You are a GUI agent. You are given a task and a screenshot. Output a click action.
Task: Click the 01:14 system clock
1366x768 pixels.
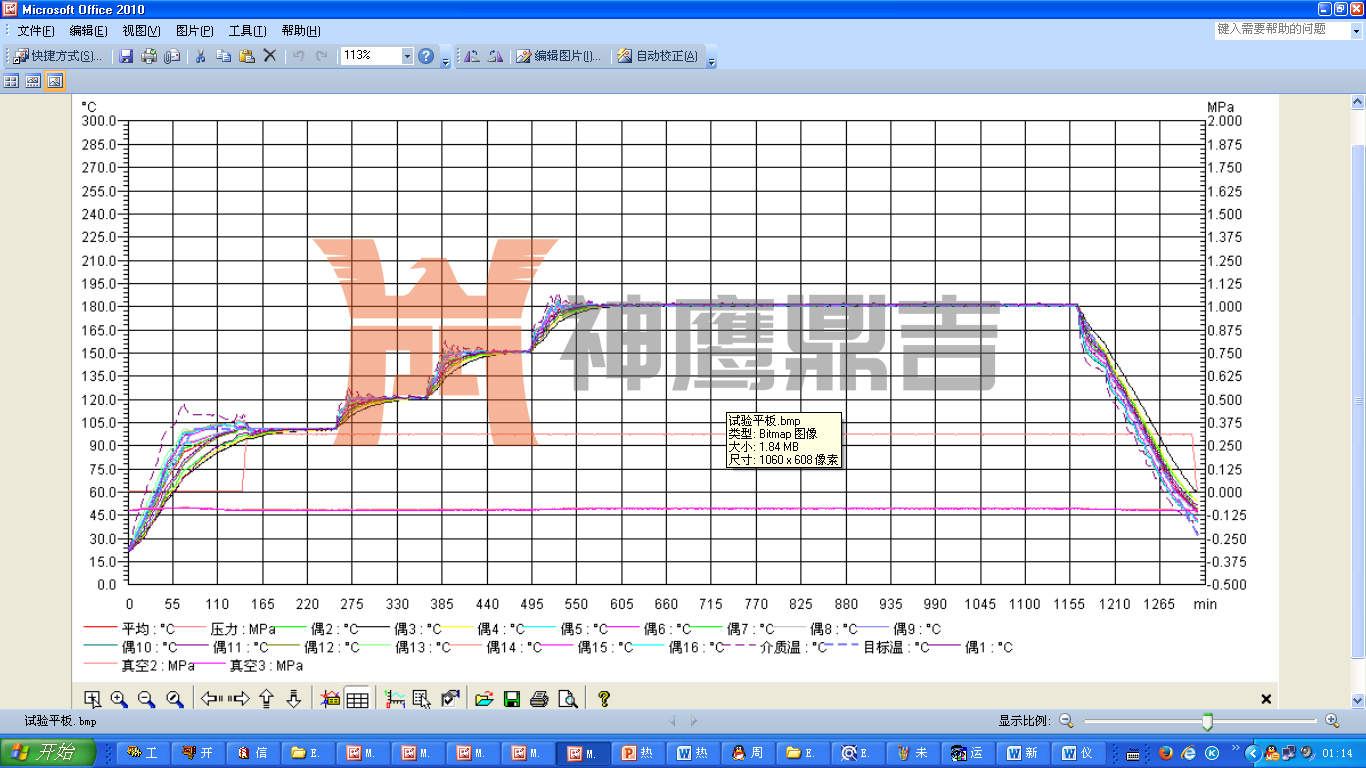coord(1337,753)
